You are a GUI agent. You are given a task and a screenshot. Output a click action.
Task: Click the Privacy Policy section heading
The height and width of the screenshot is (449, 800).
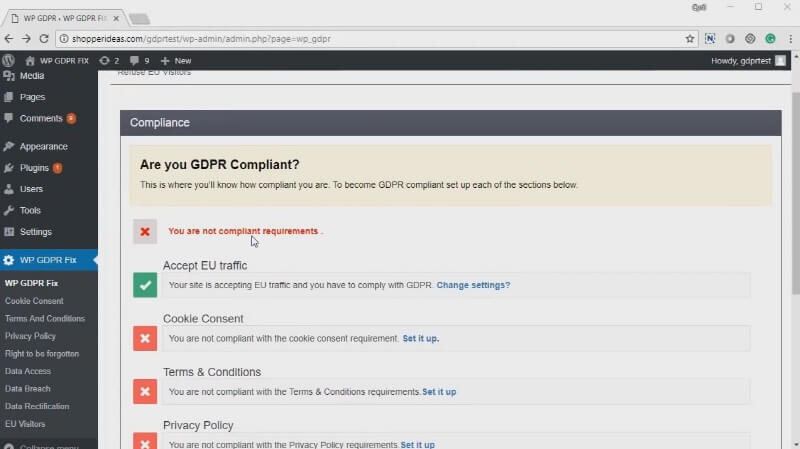pyautogui.click(x=198, y=425)
